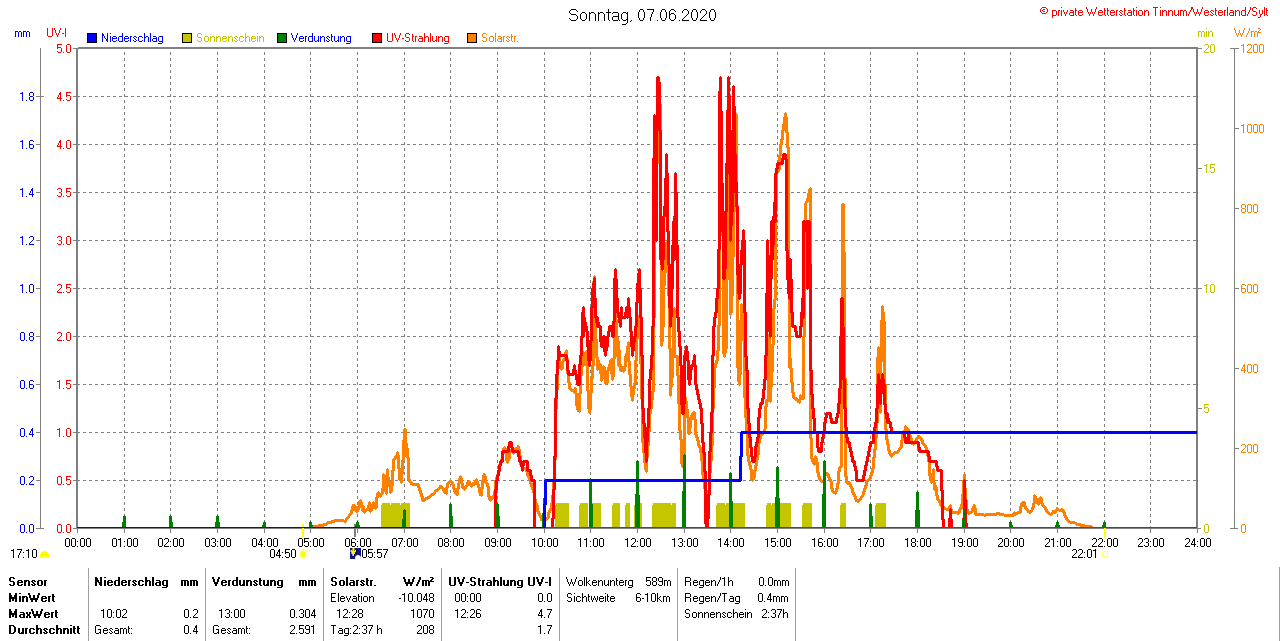Click the 6-10km visibility value
The height and width of the screenshot is (641, 1280).
pos(654,598)
